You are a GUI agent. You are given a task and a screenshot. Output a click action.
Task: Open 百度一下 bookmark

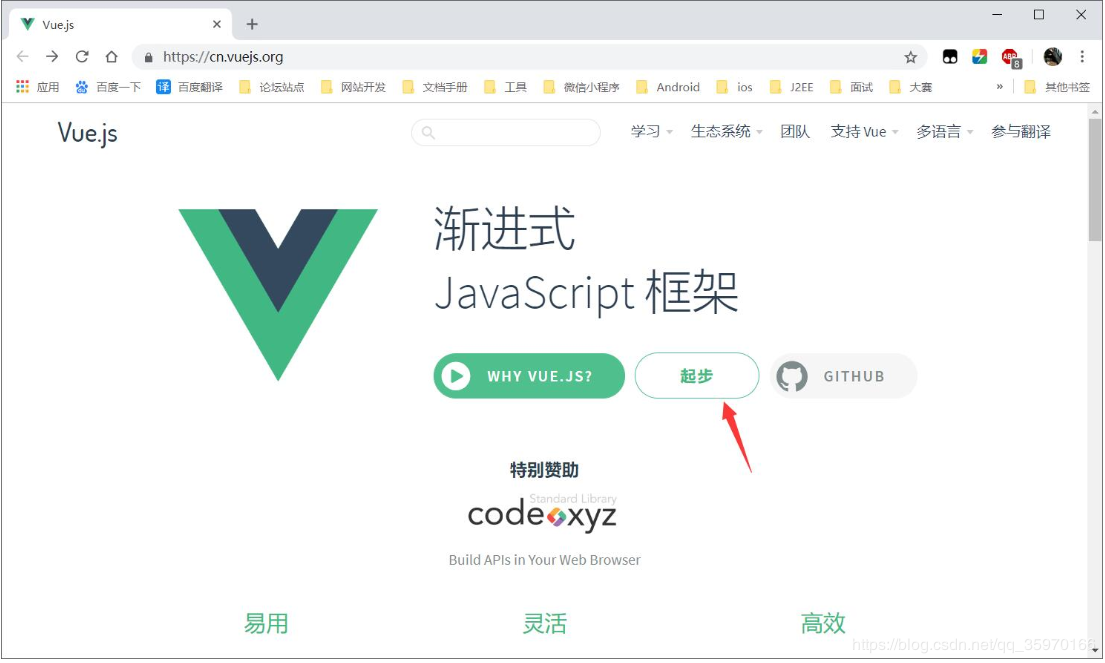109,87
